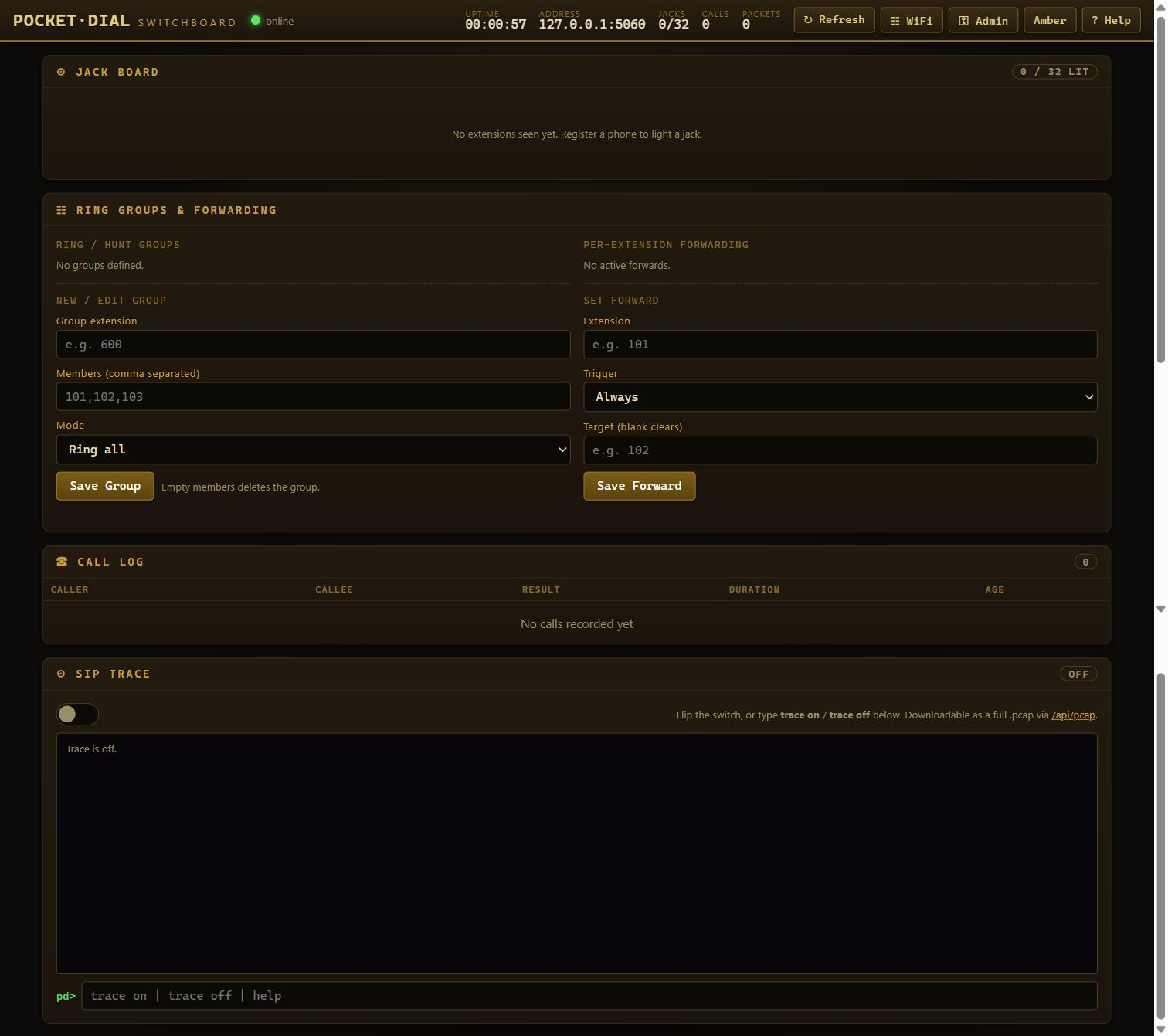This screenshot has width=1168, height=1036.
Task: Click the 'No extensions seen yet' message
Action: coord(576,134)
